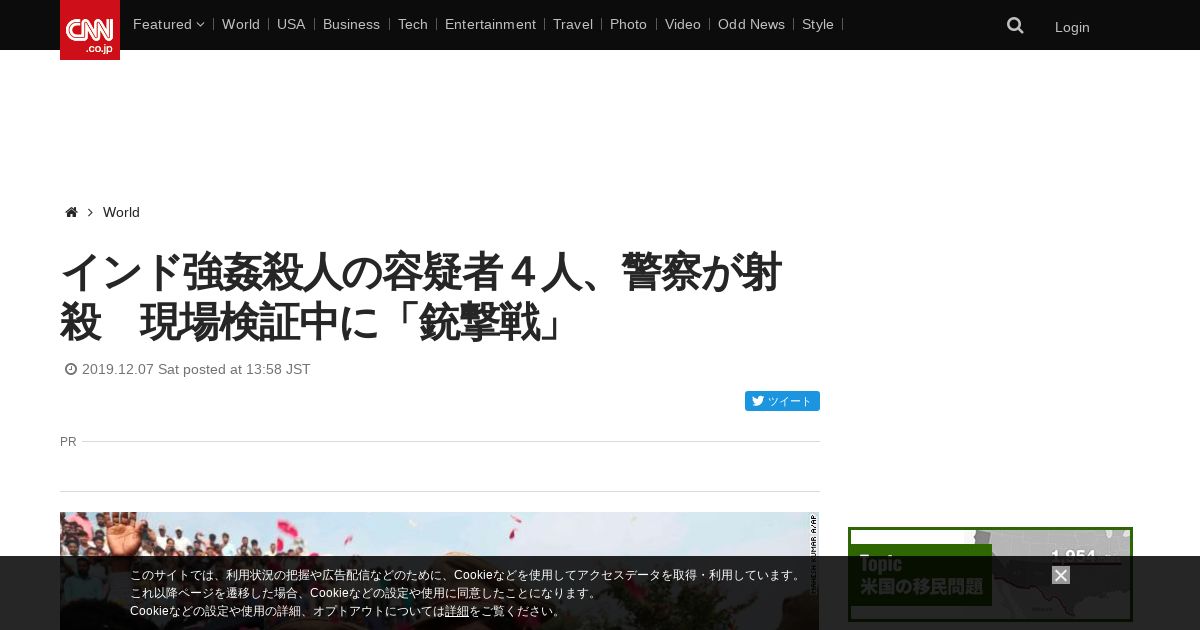Go to the USA section
Image resolution: width=1200 pixels, height=630 pixels.
[291, 24]
